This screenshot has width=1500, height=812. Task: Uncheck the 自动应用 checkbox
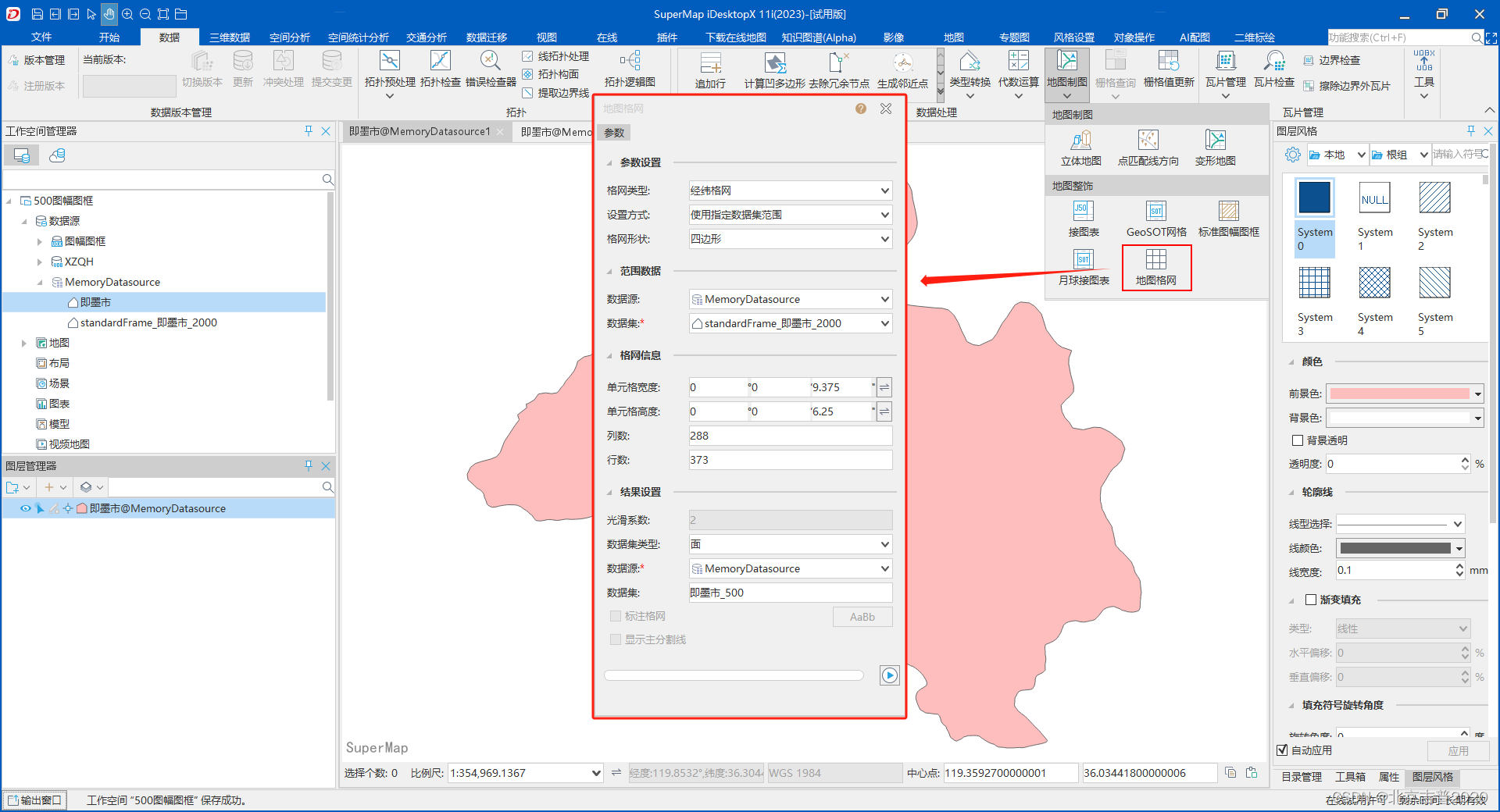point(1282,750)
